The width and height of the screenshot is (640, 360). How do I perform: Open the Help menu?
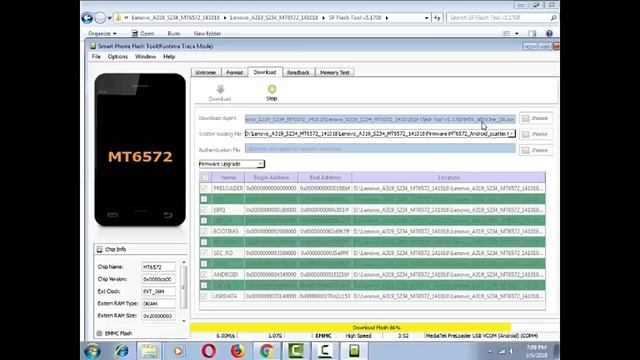coord(169,57)
